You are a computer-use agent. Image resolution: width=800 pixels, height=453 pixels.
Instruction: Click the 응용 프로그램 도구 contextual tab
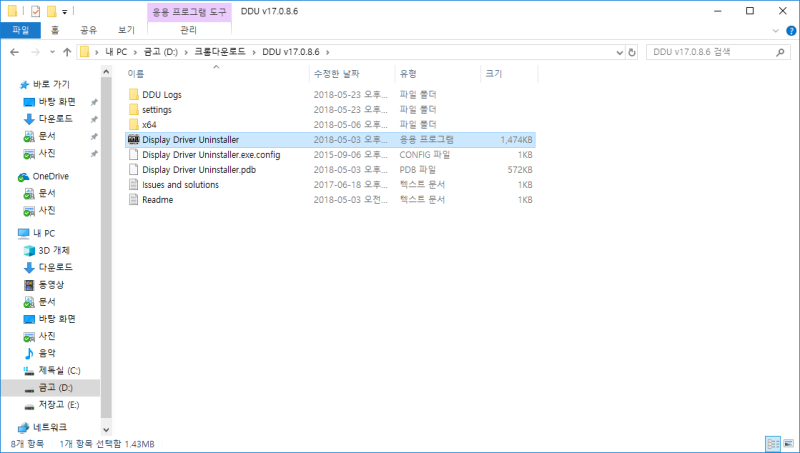189,11
